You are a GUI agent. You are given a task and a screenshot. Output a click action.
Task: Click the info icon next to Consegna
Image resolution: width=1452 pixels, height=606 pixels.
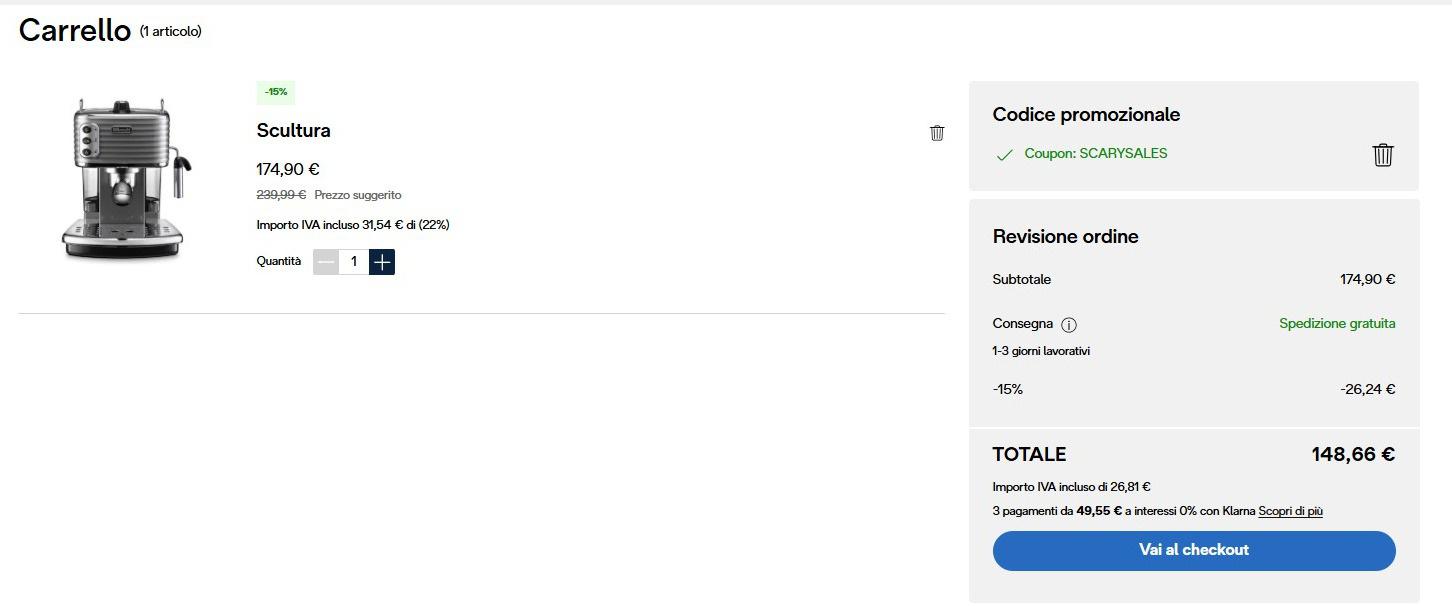tap(1068, 325)
